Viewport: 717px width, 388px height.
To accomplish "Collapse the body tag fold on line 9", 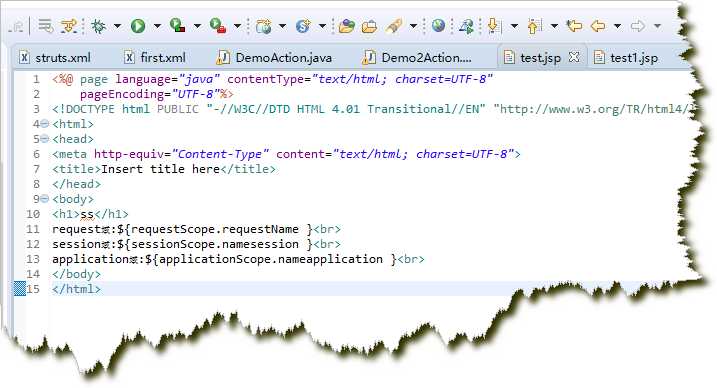I will point(44,199).
